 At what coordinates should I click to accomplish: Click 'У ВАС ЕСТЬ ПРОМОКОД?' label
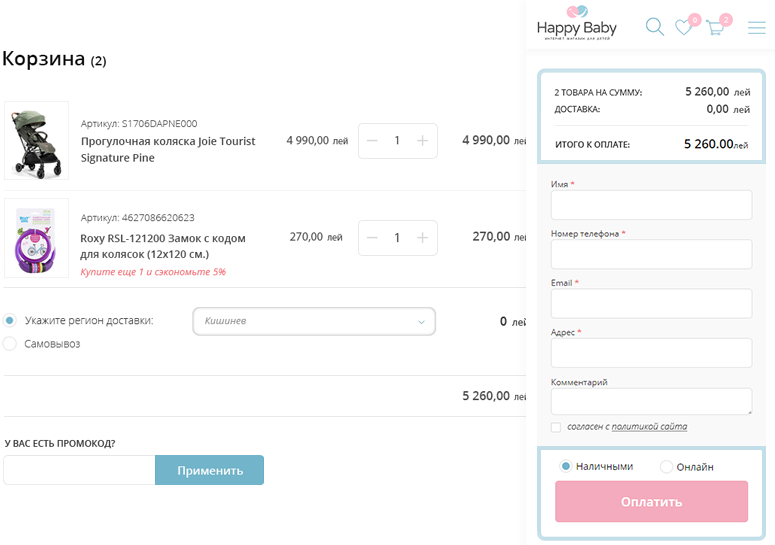[x=60, y=444]
